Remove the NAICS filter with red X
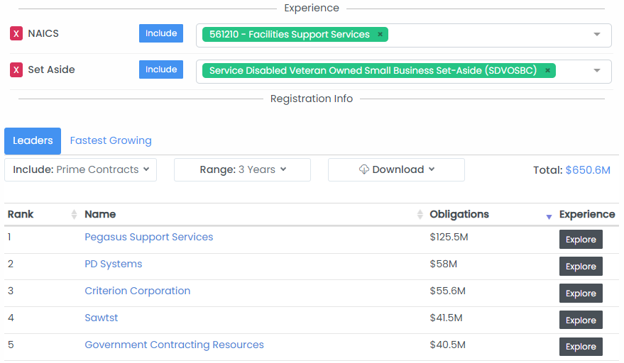This screenshot has width=624, height=363. (16, 33)
